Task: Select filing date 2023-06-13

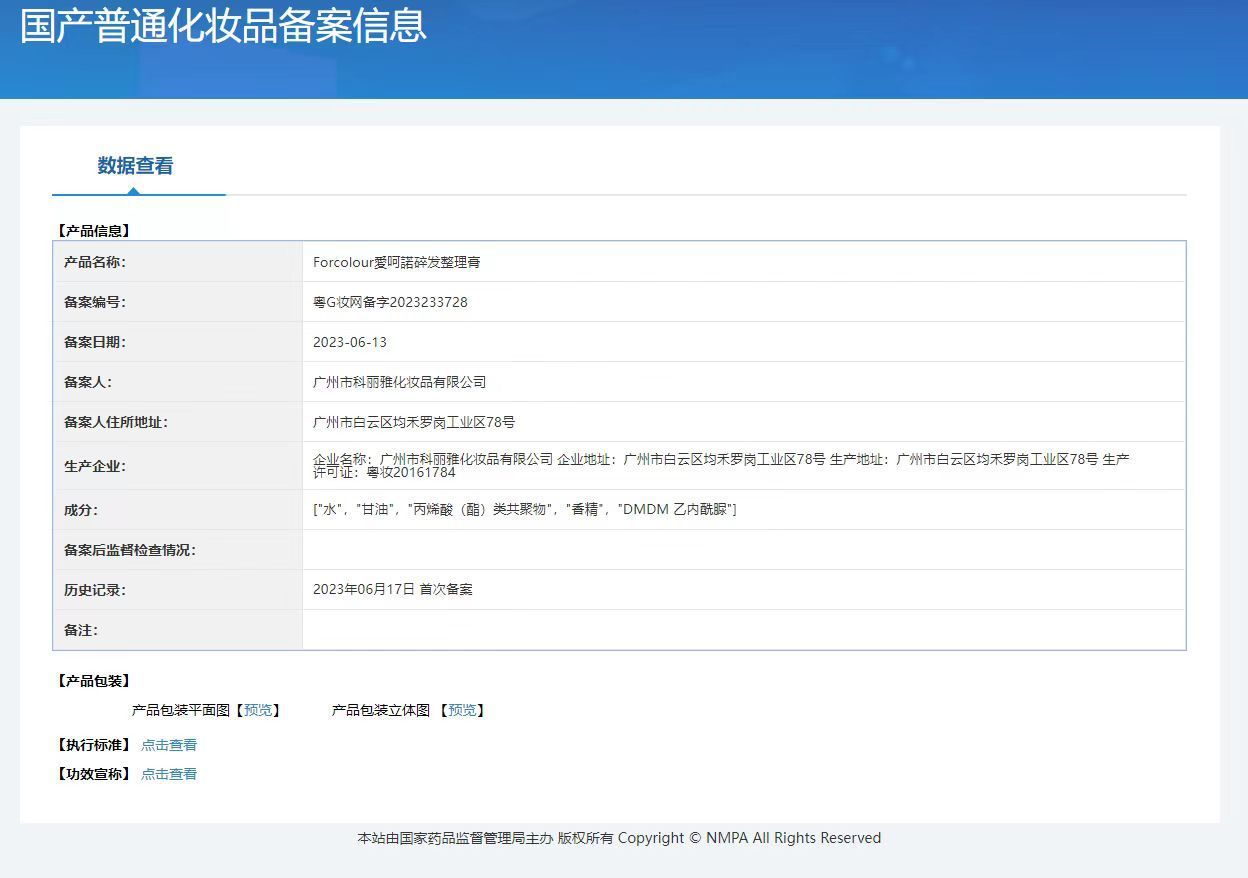Action: coord(350,342)
